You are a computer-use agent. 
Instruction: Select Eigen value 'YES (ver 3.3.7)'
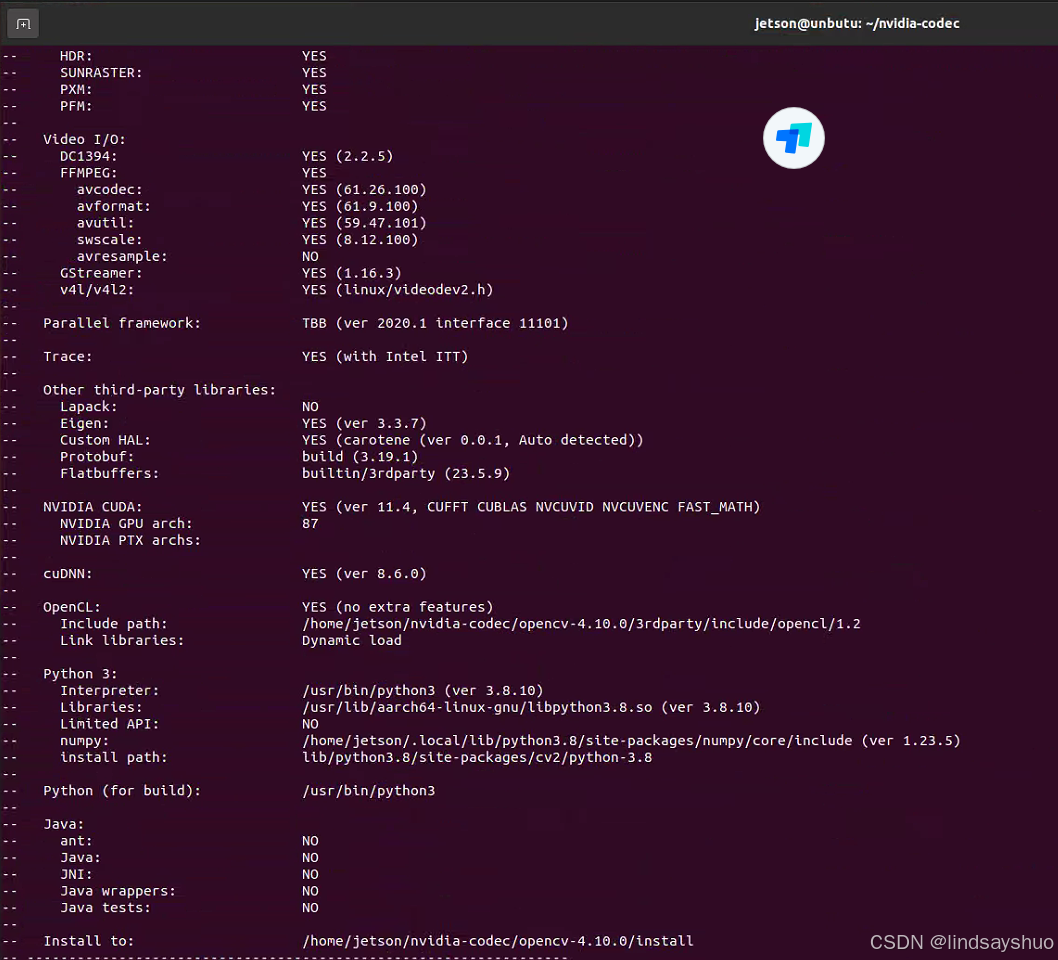click(x=364, y=424)
